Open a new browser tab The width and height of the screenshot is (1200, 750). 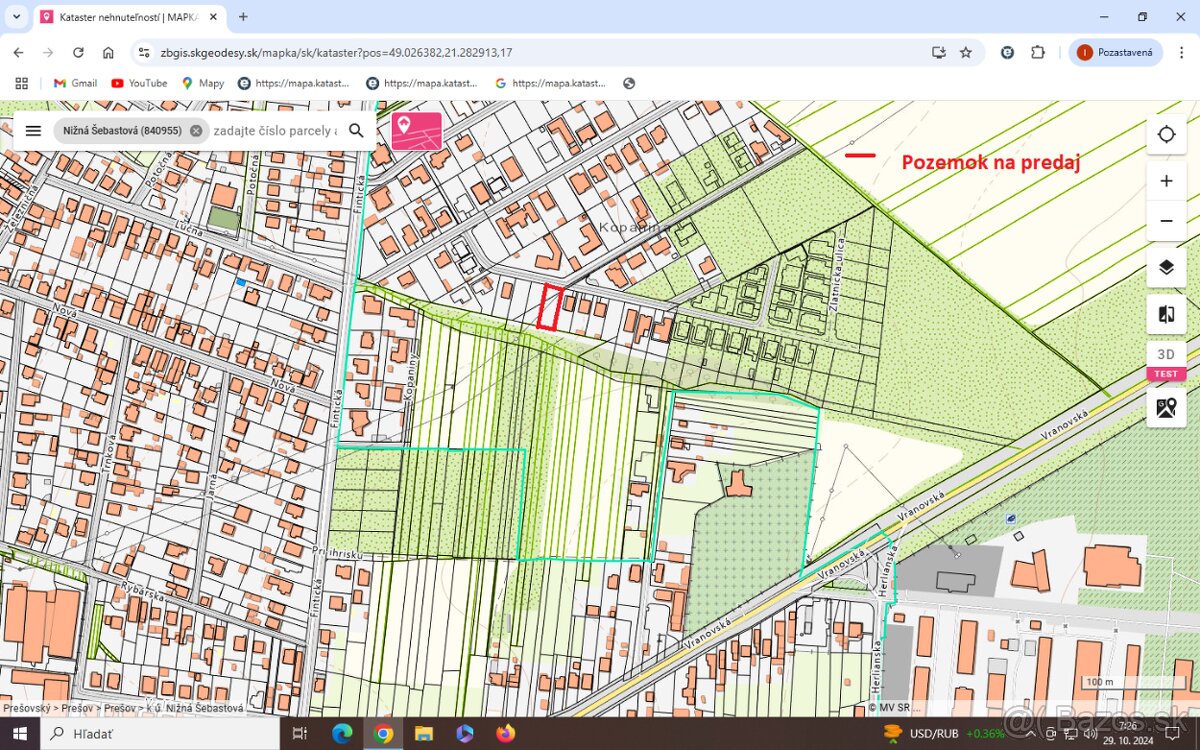tap(243, 17)
